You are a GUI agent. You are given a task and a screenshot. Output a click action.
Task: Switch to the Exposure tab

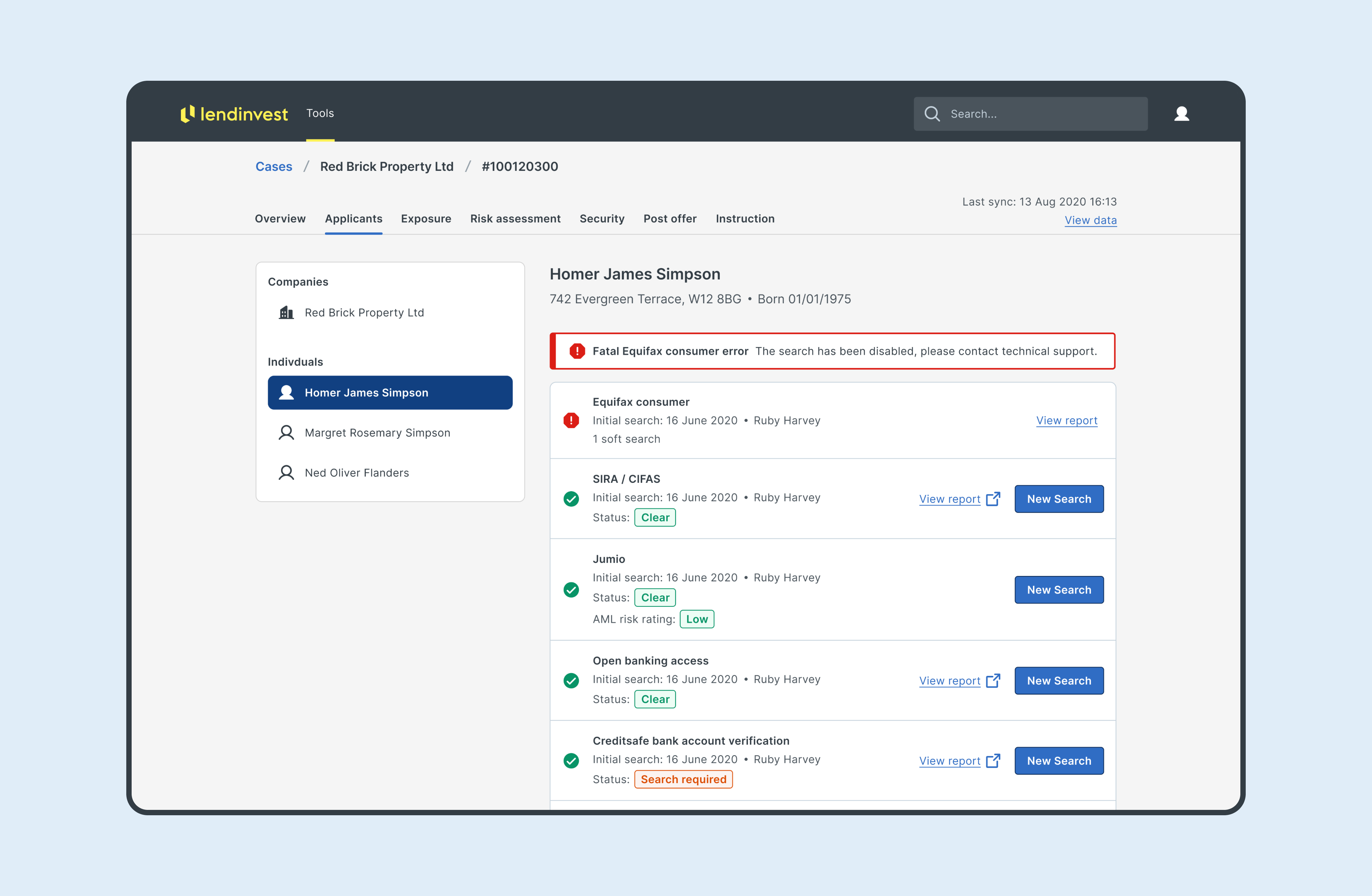(x=425, y=218)
